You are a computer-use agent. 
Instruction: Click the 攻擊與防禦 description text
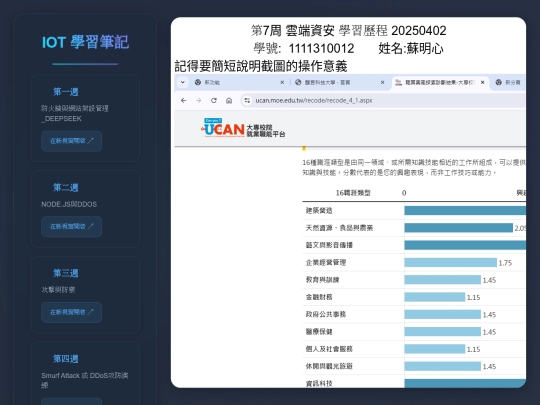click(x=58, y=290)
